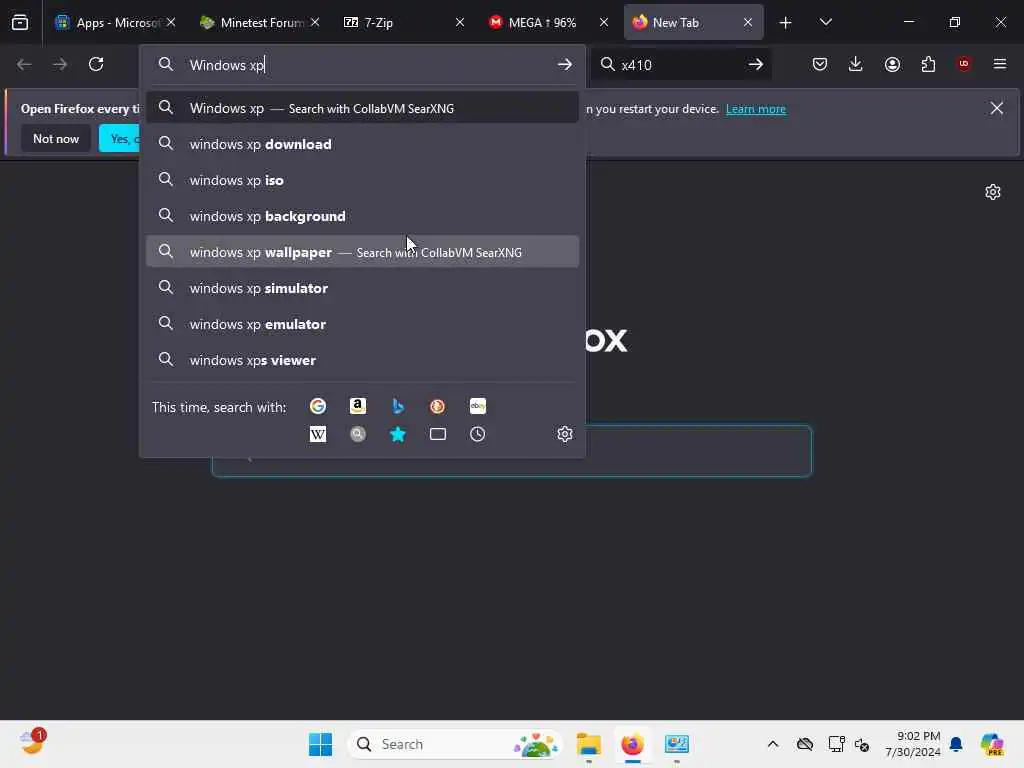Open Windows notifications bell
Viewport: 1024px width, 768px height.
point(956,744)
